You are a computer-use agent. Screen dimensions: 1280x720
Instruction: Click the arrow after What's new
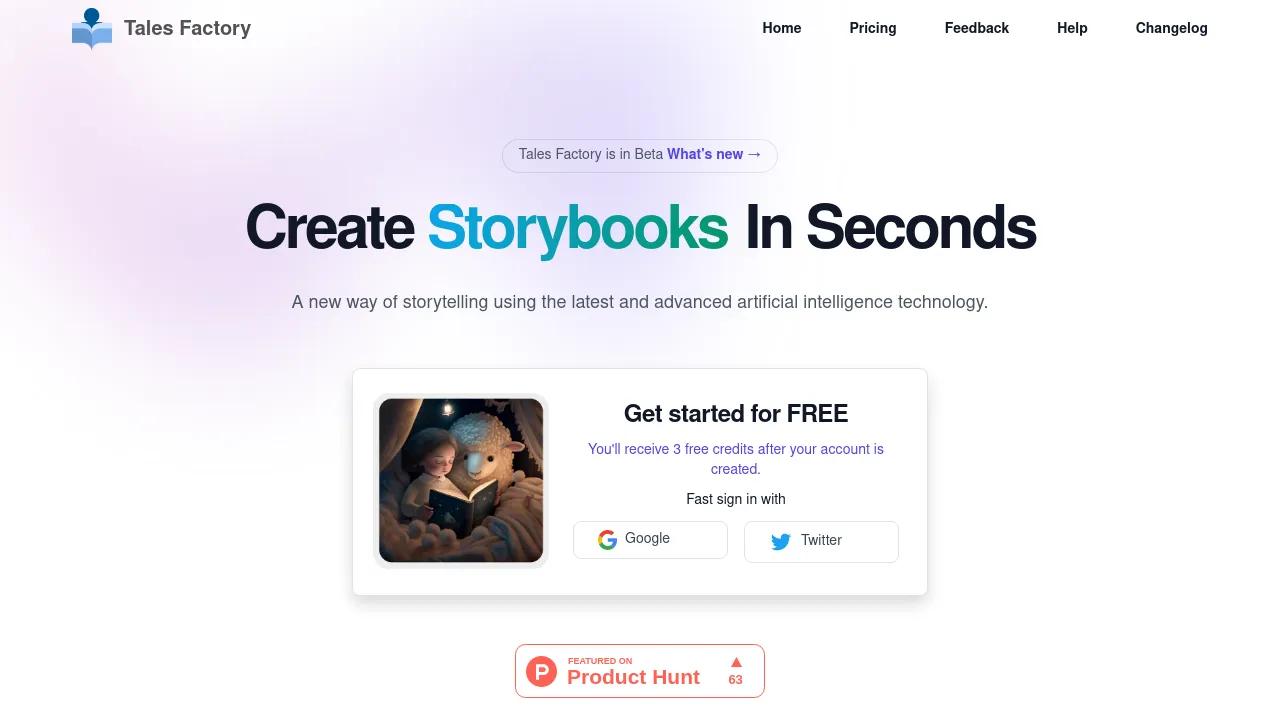754,154
